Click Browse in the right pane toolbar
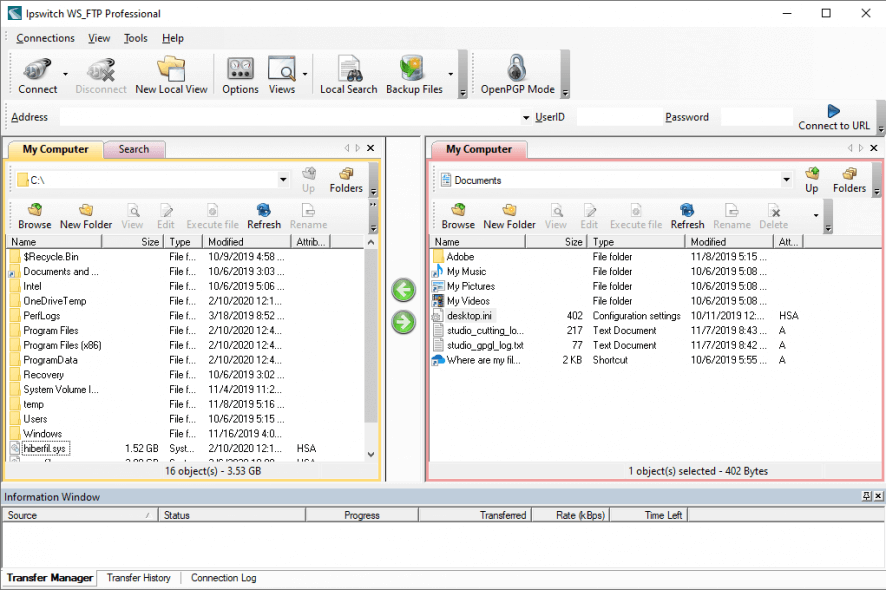The height and width of the screenshot is (590, 886). click(458, 216)
